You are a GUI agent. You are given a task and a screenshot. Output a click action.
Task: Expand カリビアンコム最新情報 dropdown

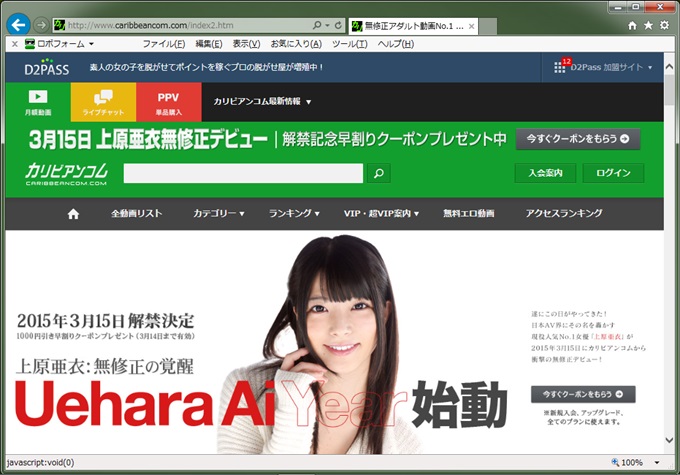pyautogui.click(x=262, y=102)
